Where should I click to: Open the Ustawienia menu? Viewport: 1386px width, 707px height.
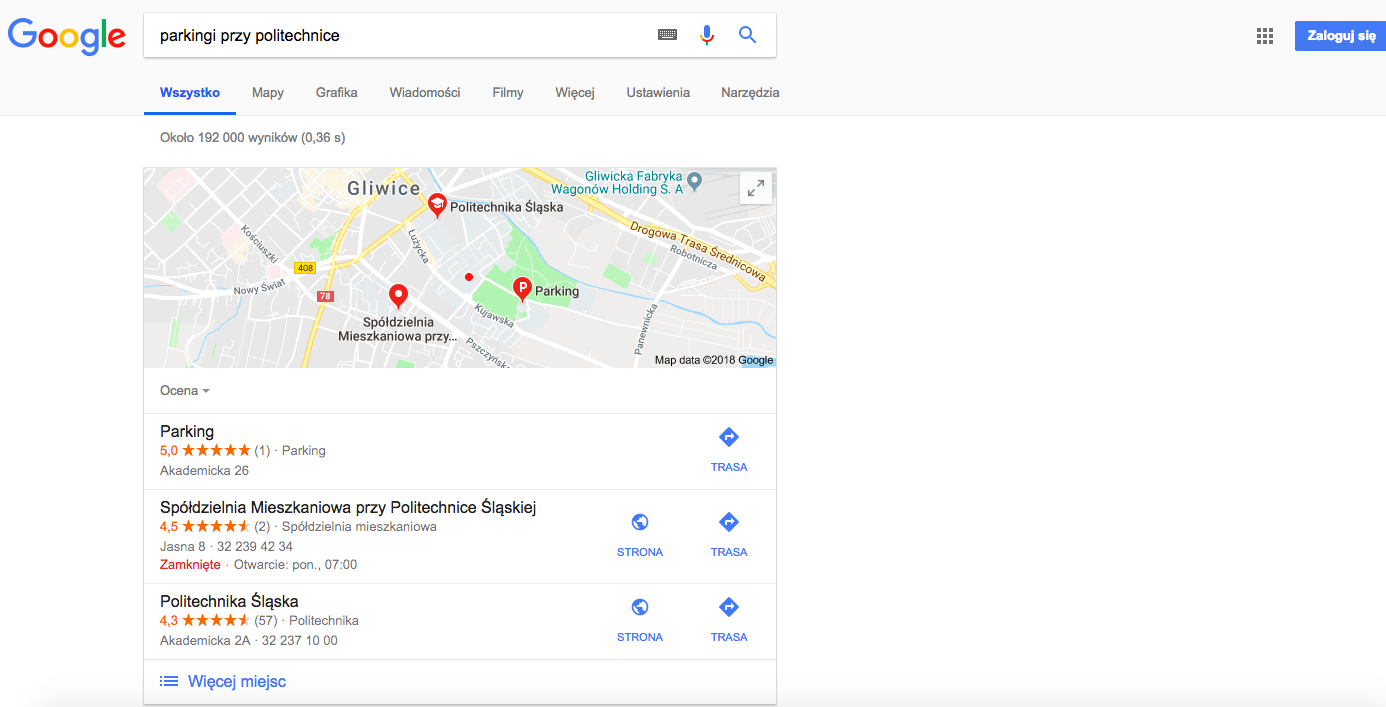click(658, 93)
